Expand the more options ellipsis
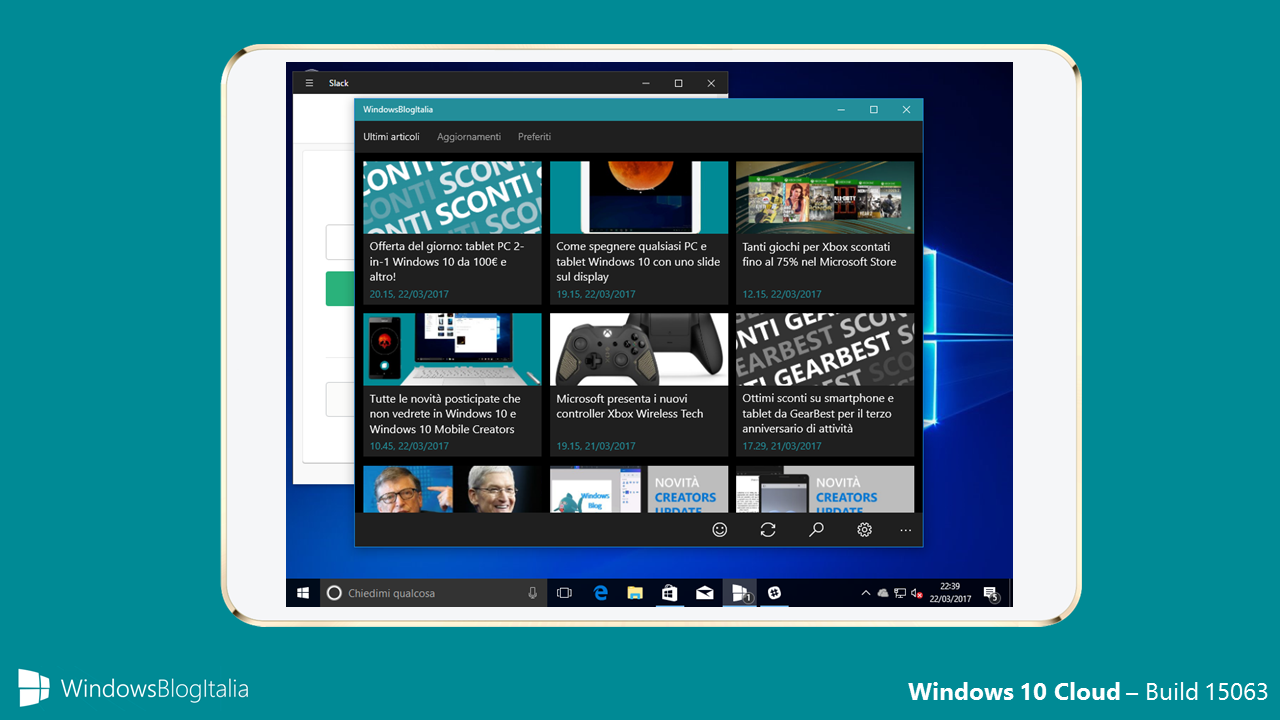This screenshot has width=1280, height=720. (x=906, y=530)
